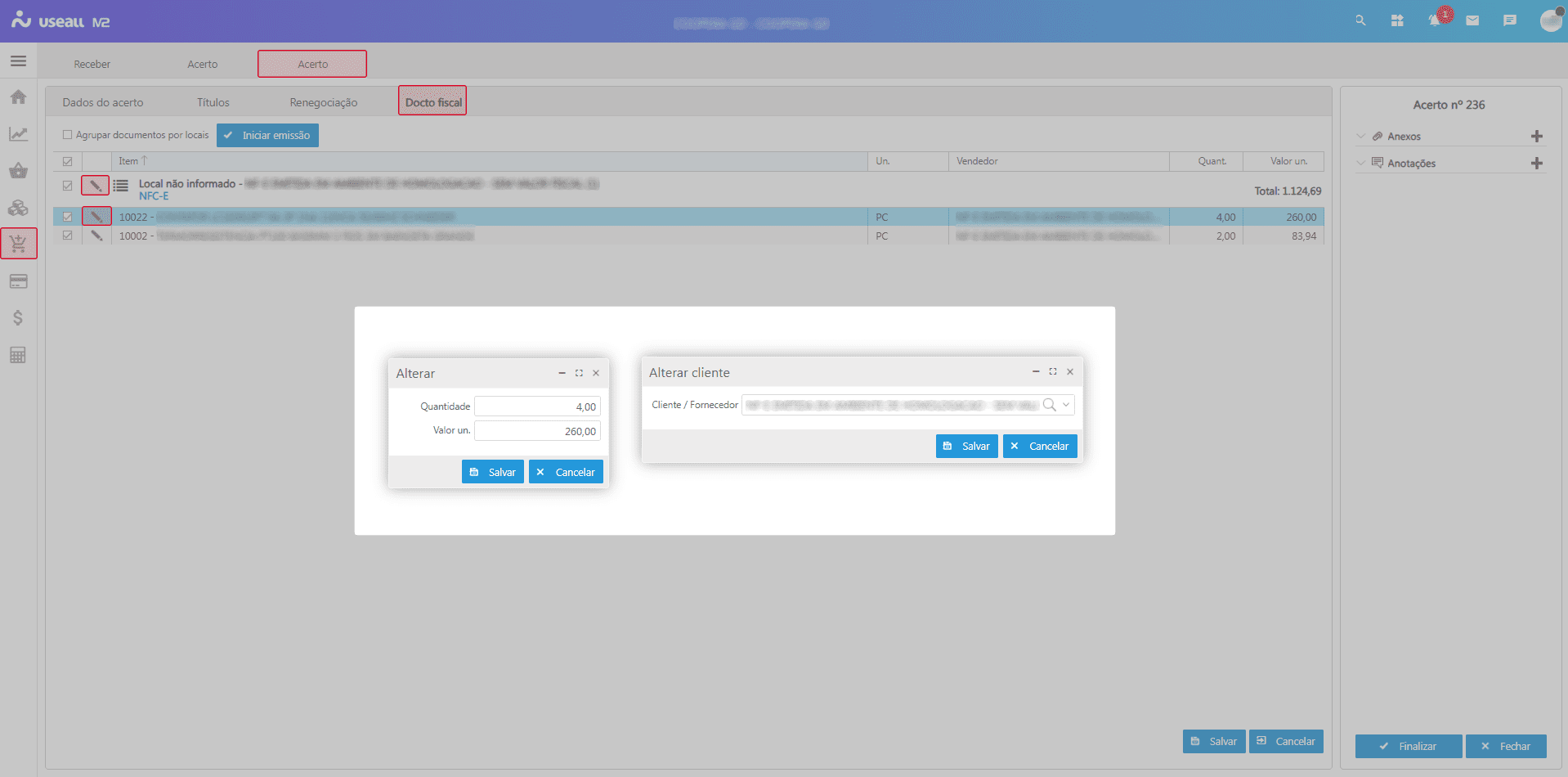Click the Quantidade input field
The image size is (1568, 777).
coord(537,406)
